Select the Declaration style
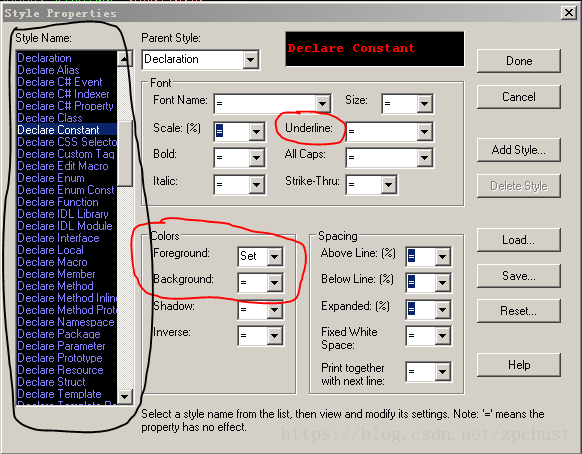 [x=67, y=58]
